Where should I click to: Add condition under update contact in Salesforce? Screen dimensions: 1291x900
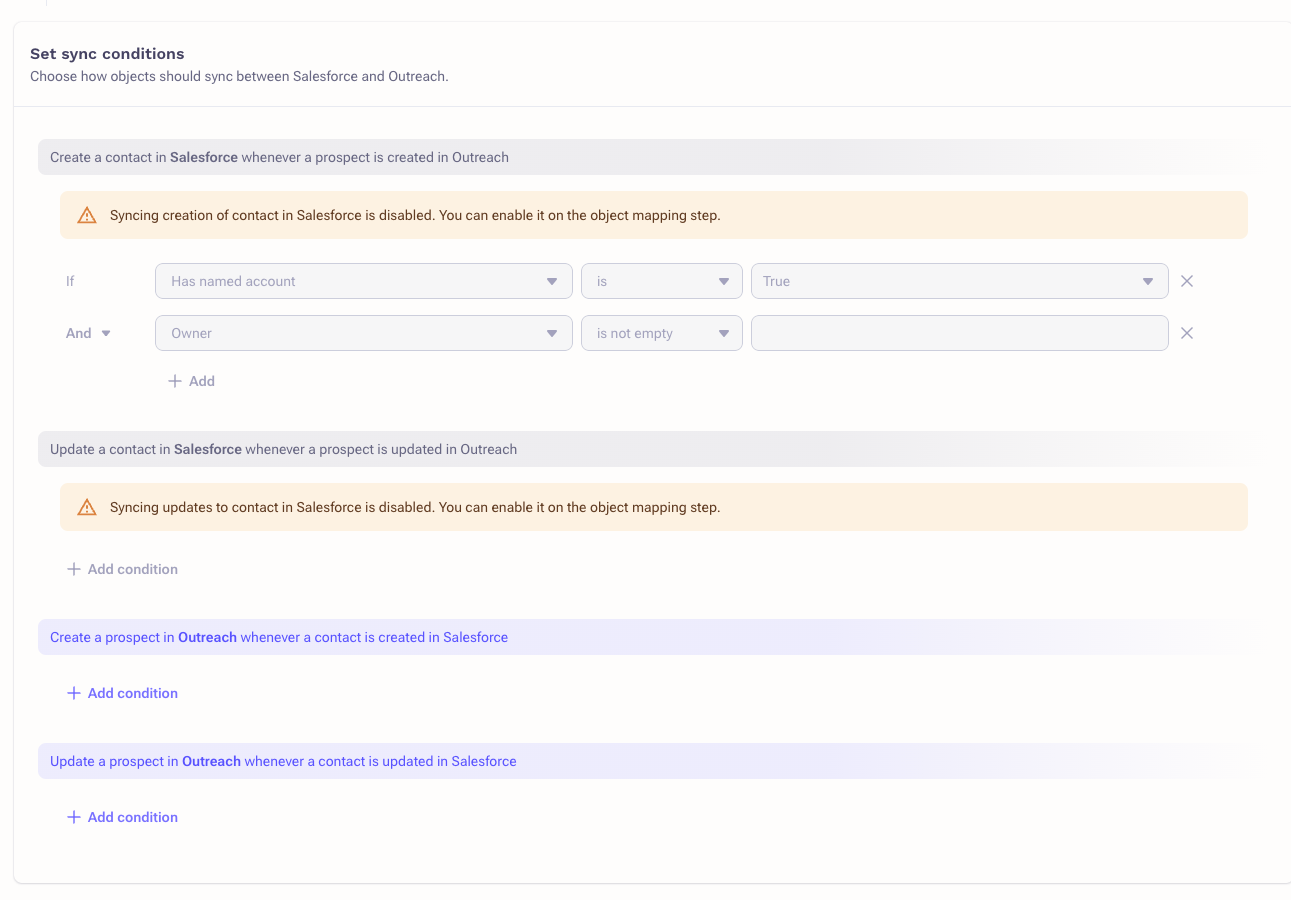click(122, 569)
